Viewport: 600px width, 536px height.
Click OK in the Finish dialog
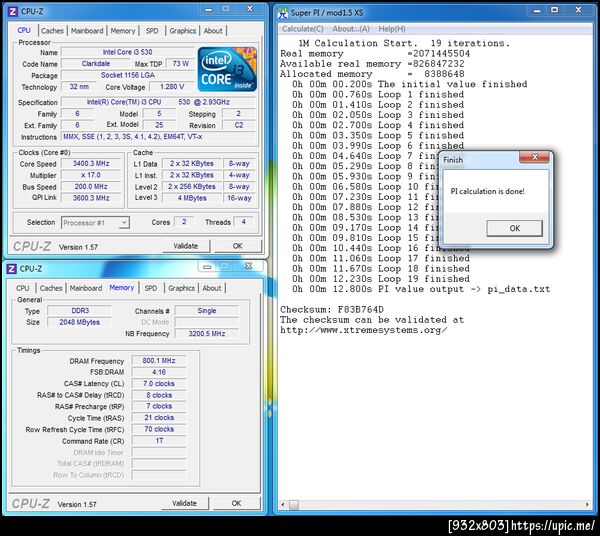(x=514, y=228)
